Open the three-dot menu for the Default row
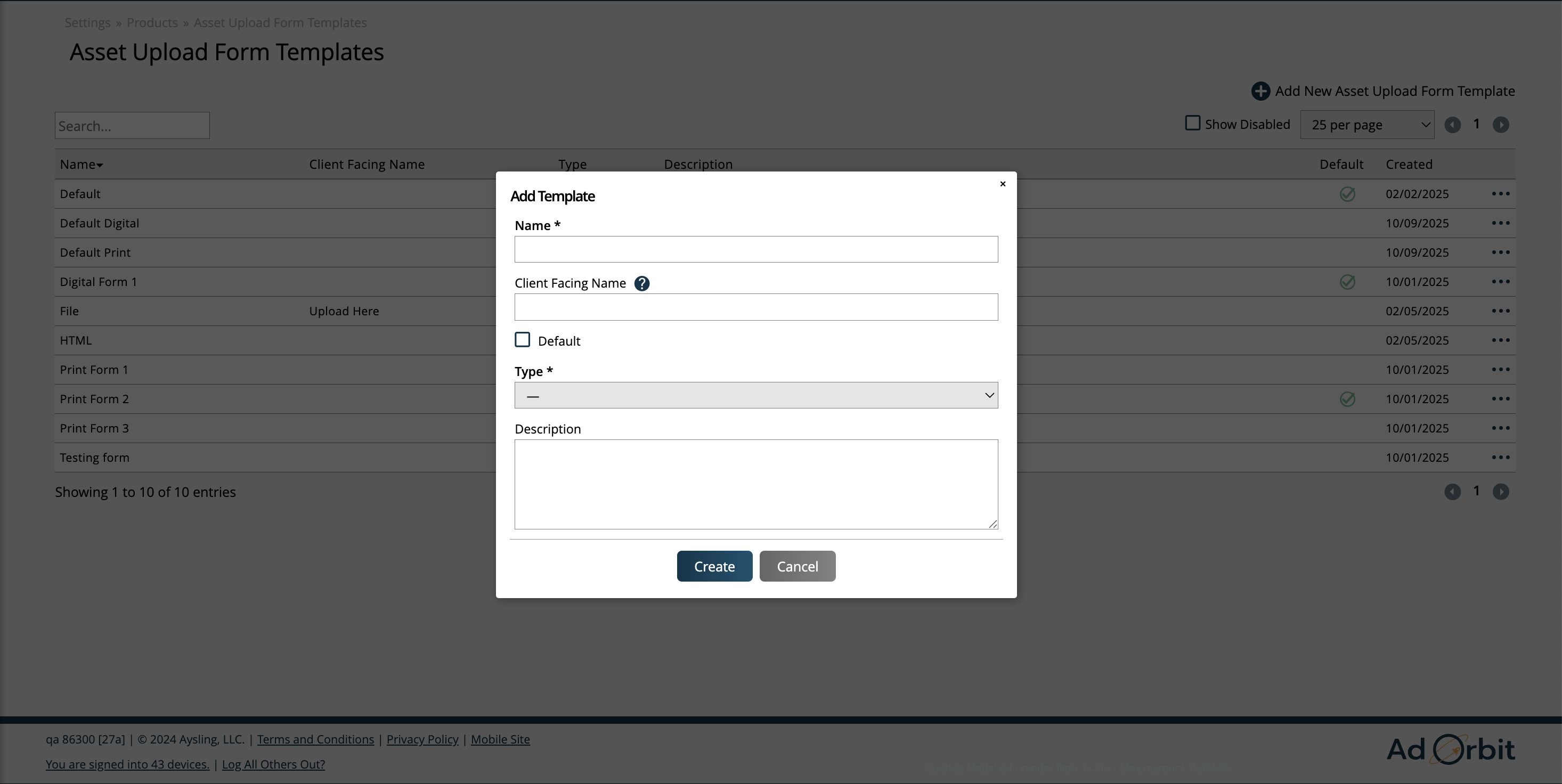 click(1500, 193)
